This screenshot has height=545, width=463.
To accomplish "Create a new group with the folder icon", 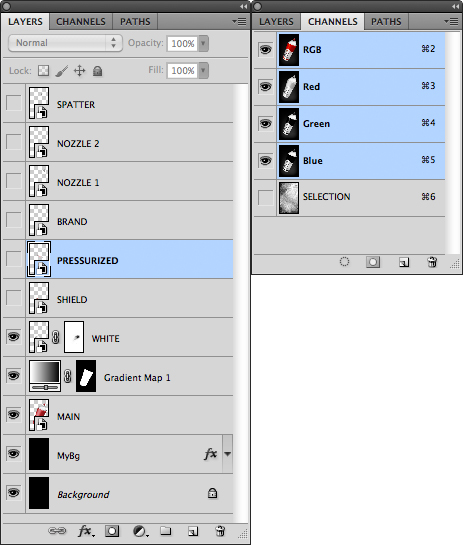I will (165, 531).
